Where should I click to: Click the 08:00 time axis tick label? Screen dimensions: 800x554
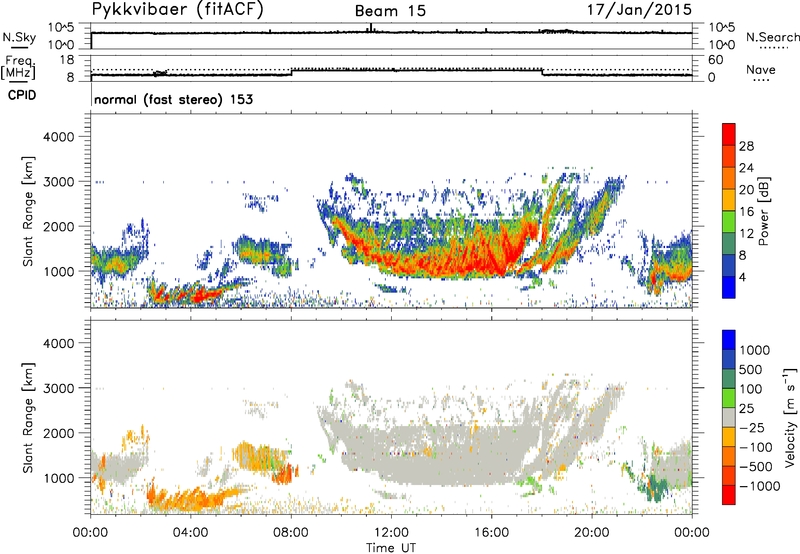point(291,533)
